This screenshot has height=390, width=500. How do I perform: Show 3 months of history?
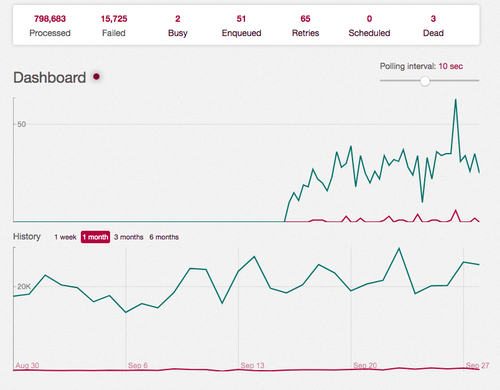pyautogui.click(x=129, y=237)
